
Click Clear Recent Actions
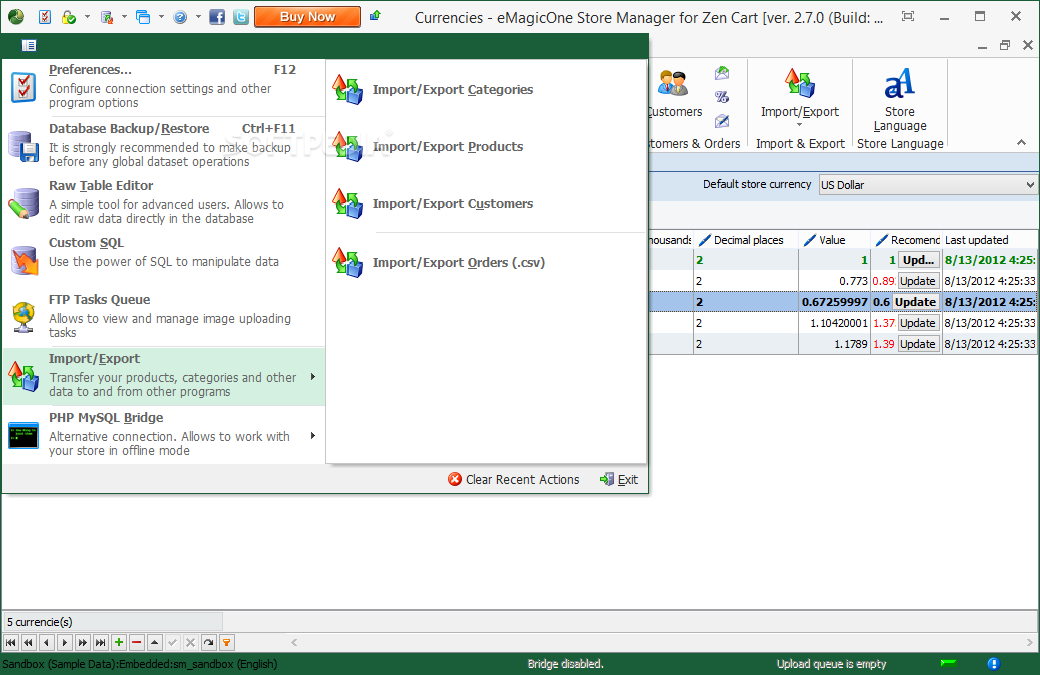pyautogui.click(x=513, y=479)
